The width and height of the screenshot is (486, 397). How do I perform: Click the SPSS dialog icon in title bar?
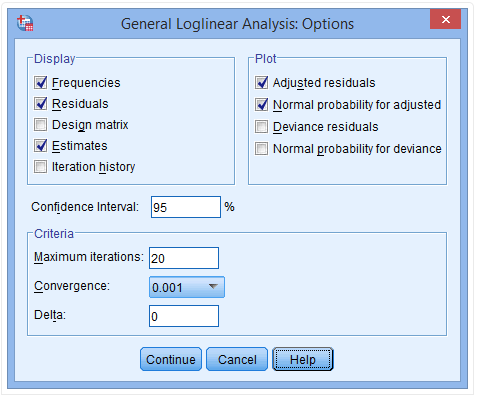pos(25,23)
